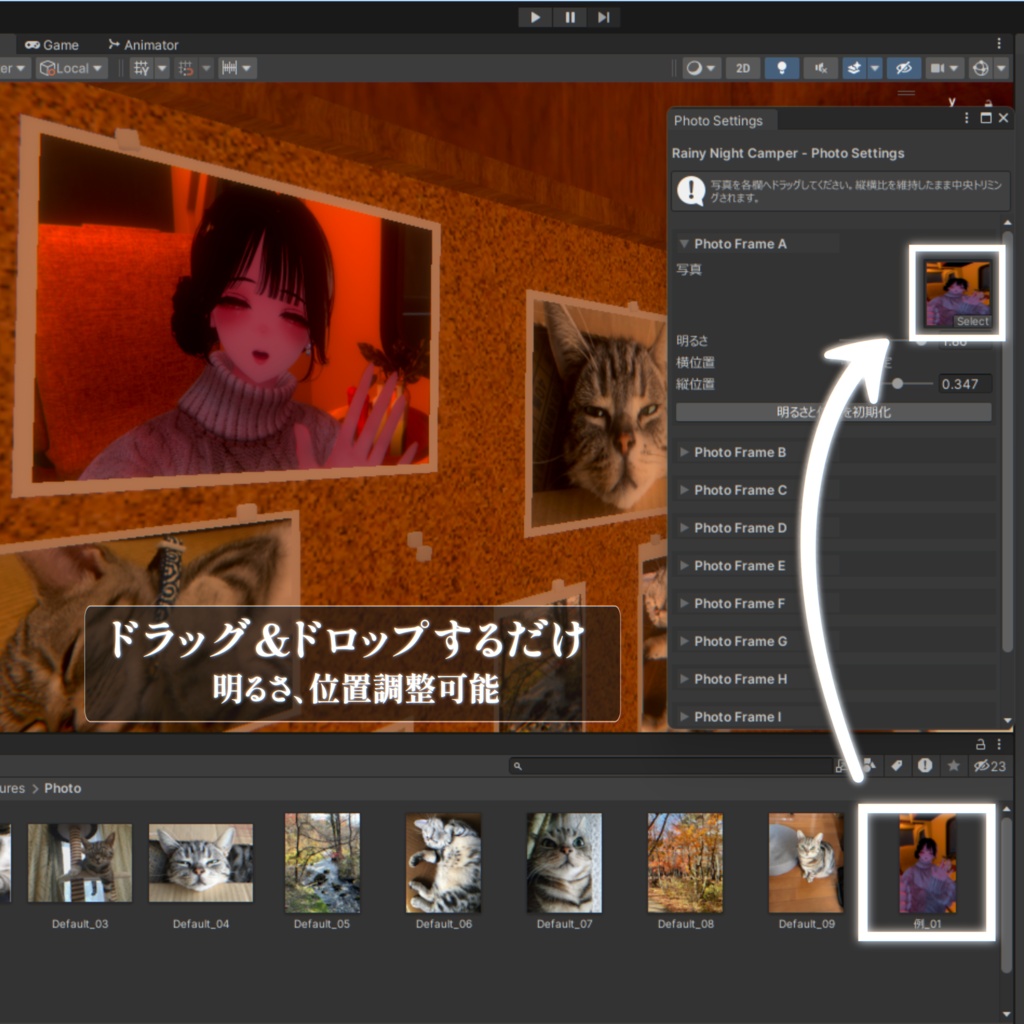This screenshot has width=1024, height=1024.
Task: Click the favorites star icon in Project panel
Action: tap(953, 765)
